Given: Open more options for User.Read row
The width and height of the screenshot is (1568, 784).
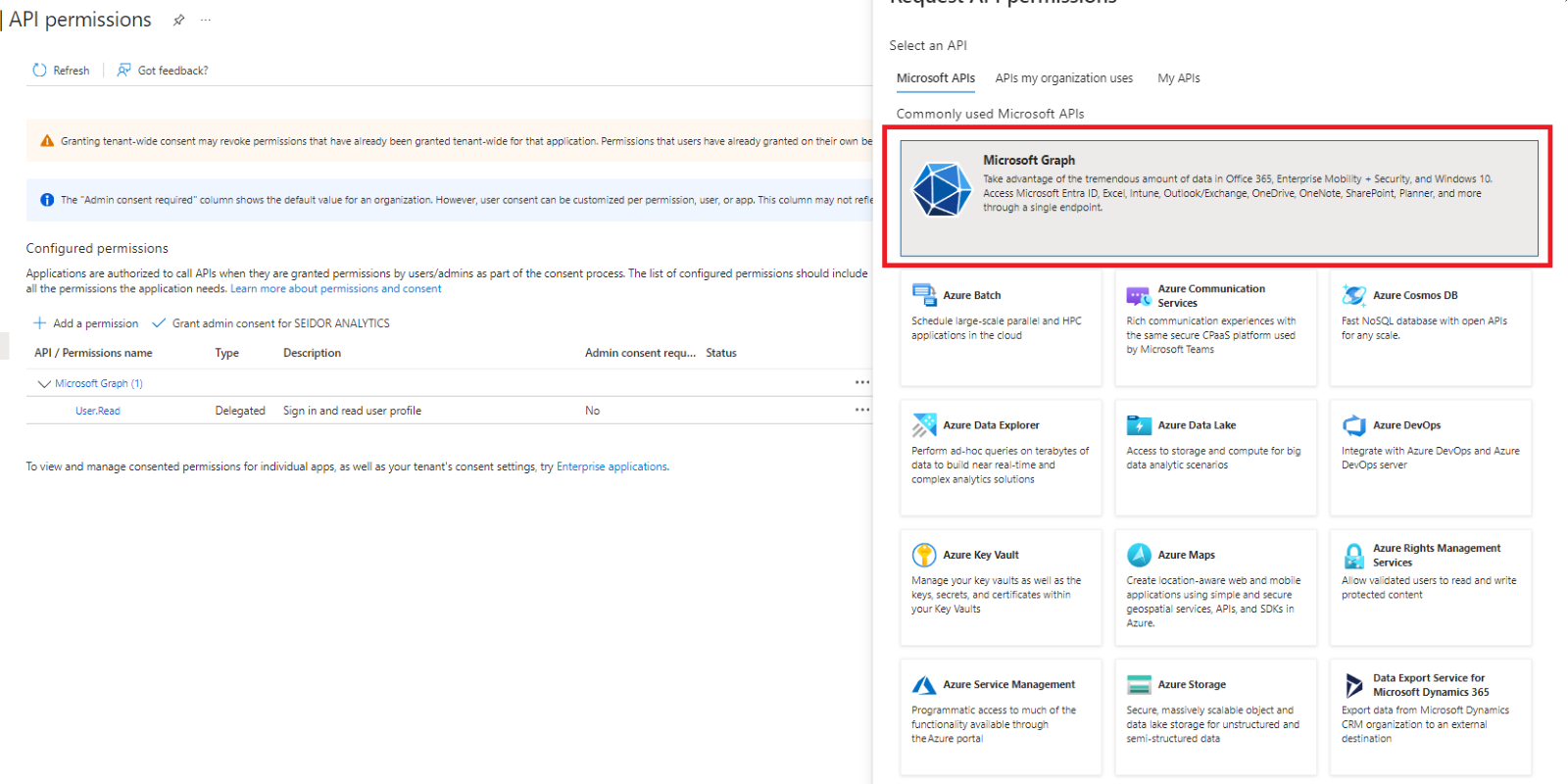Looking at the screenshot, I should (861, 411).
